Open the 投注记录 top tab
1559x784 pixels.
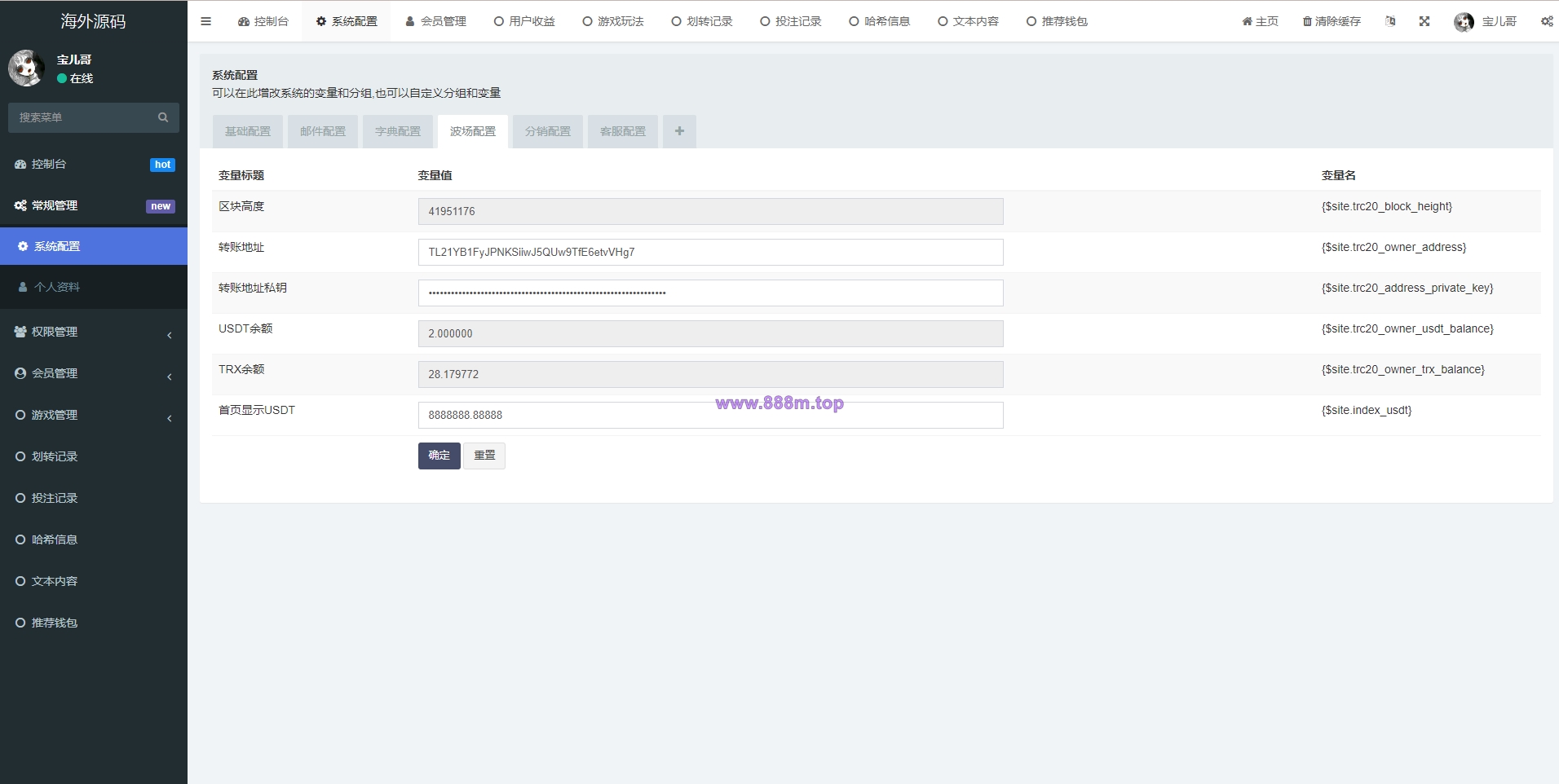click(791, 21)
